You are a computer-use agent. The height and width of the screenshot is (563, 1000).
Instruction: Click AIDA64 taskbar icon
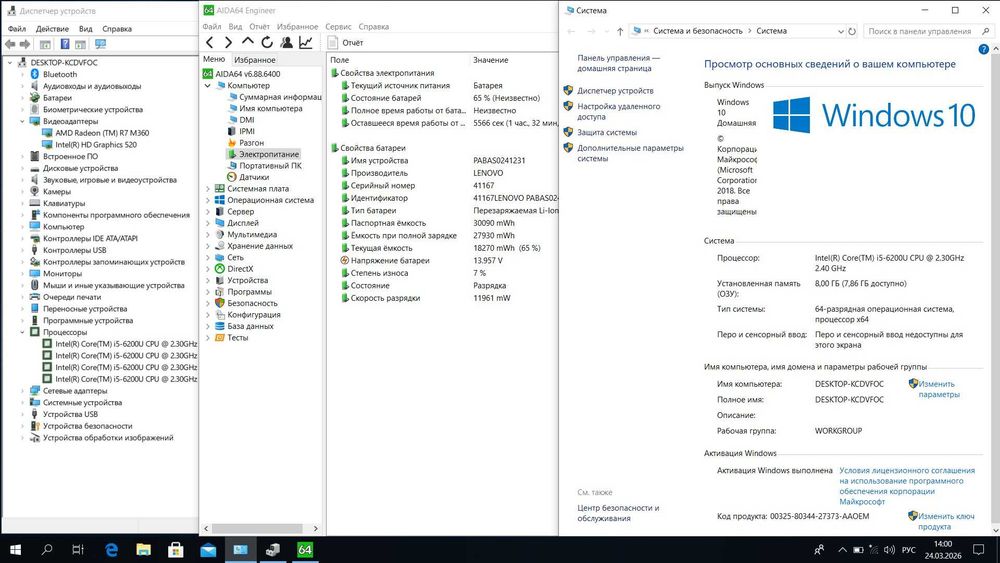[x=305, y=550]
